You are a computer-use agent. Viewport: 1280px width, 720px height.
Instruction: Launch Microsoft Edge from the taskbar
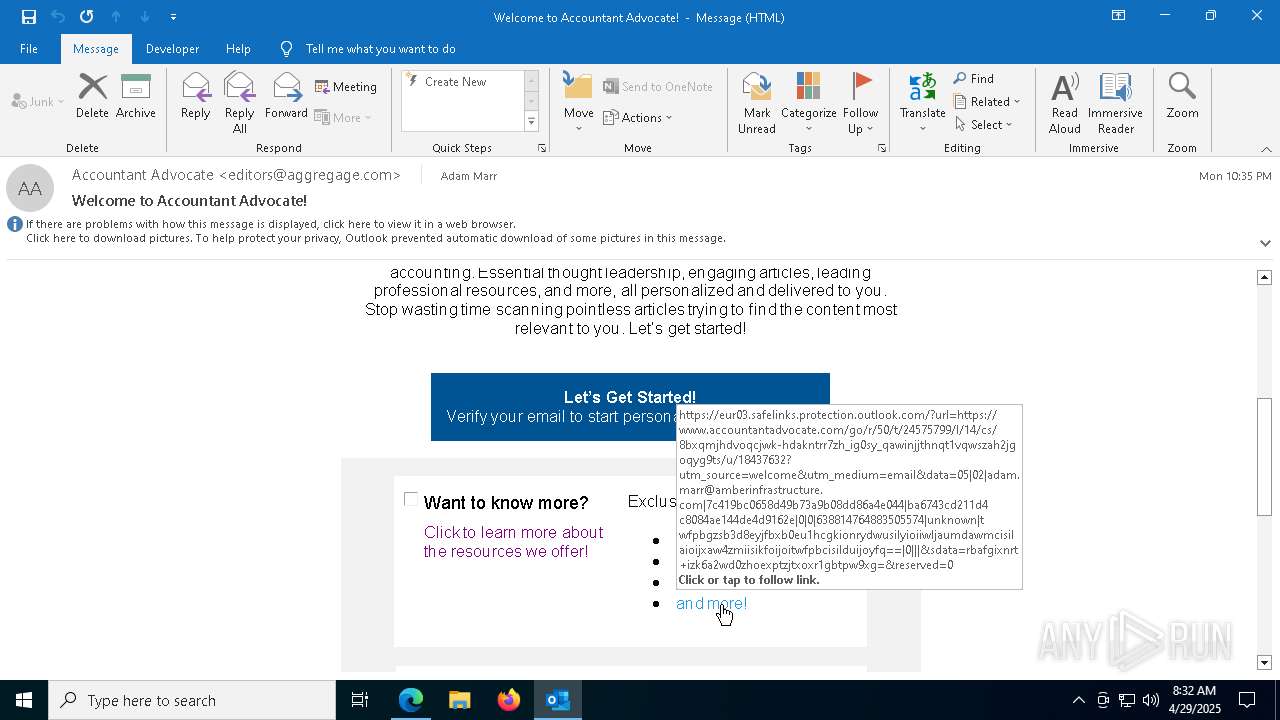[x=411, y=700]
